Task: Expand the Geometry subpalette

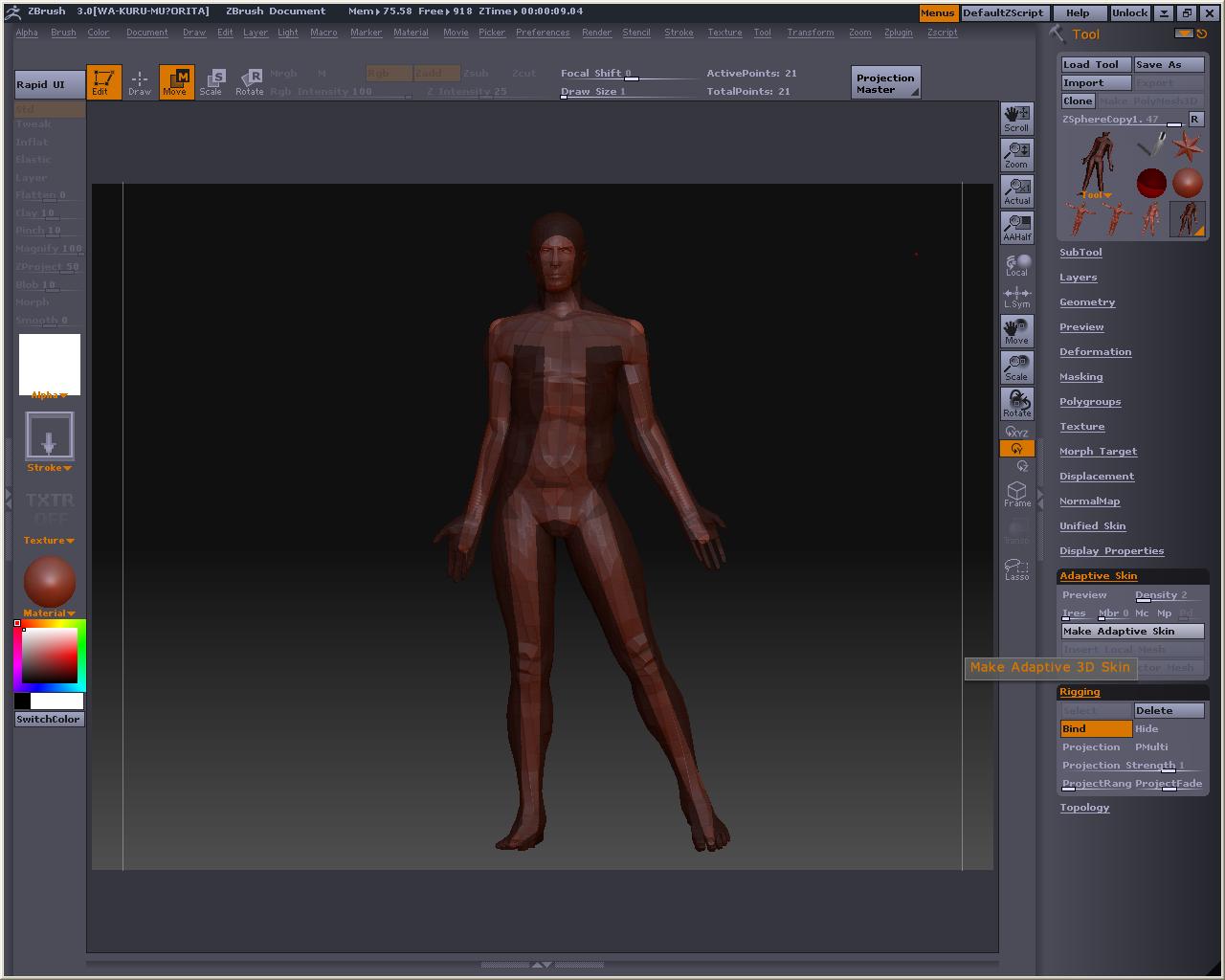Action: (x=1087, y=302)
